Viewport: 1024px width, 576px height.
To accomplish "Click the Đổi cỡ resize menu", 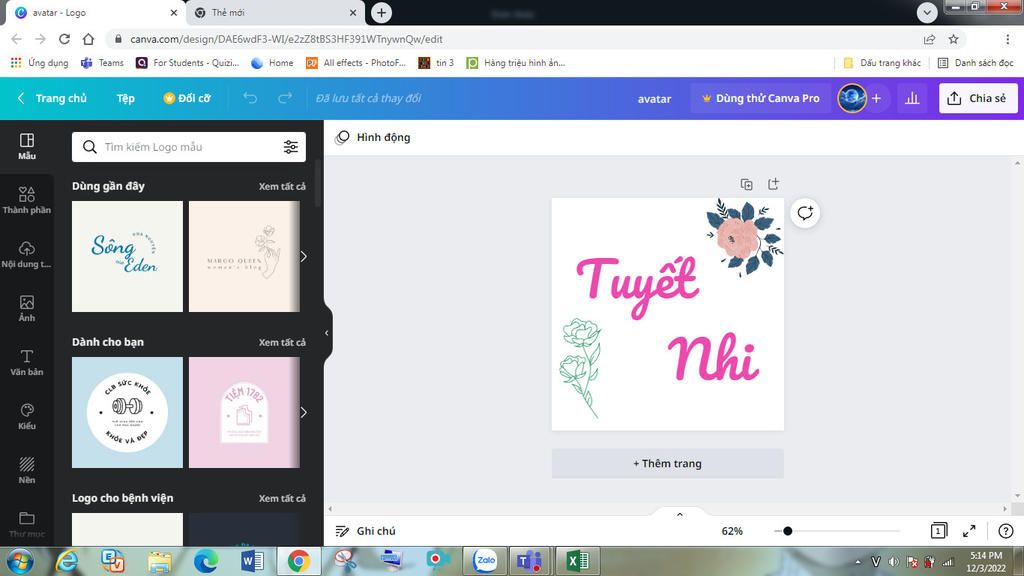I will 187,98.
